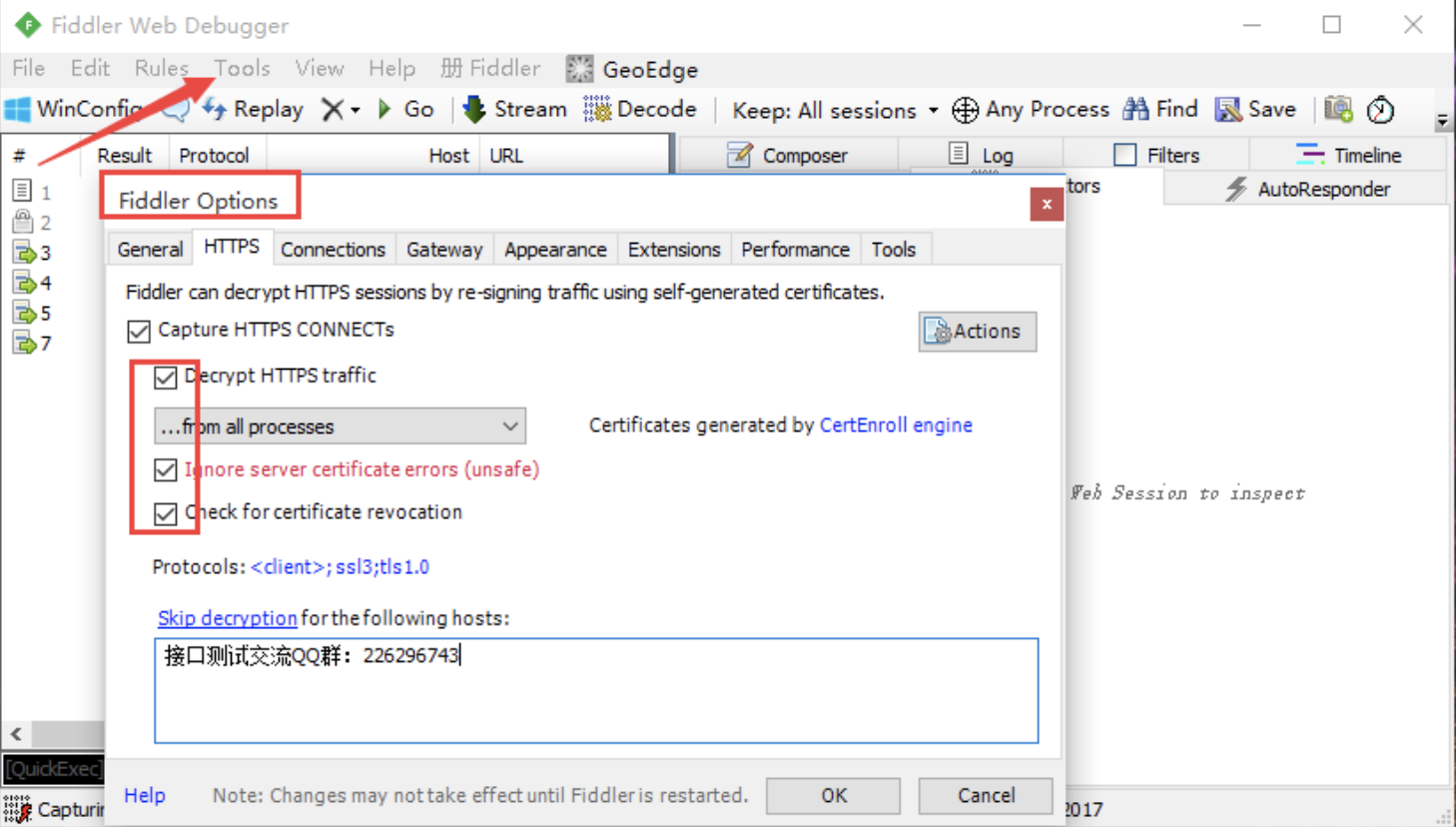
Task: Click the Replay toolbar icon
Action: point(215,110)
